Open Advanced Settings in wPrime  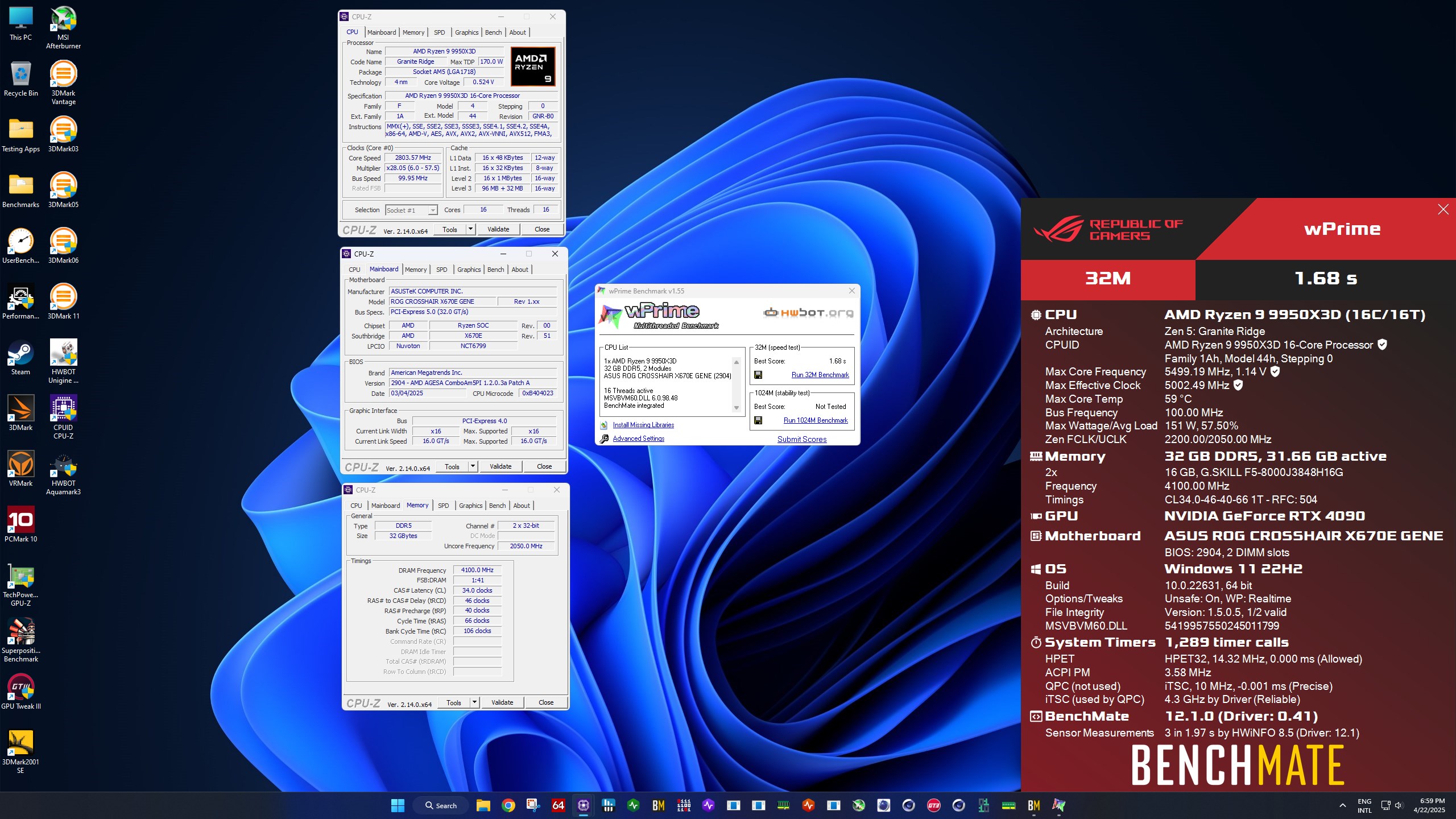tap(639, 439)
